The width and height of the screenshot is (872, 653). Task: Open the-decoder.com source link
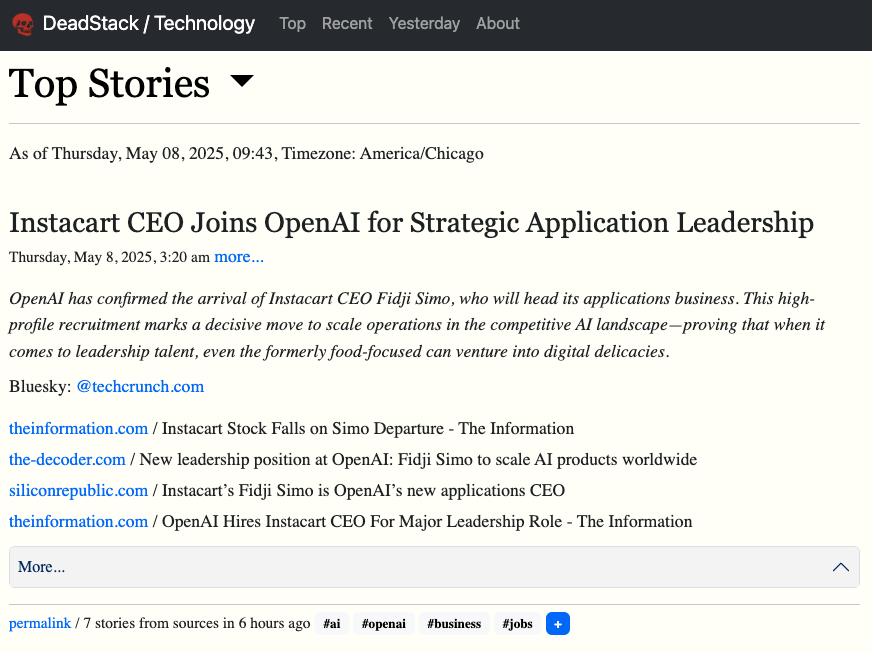point(67,459)
